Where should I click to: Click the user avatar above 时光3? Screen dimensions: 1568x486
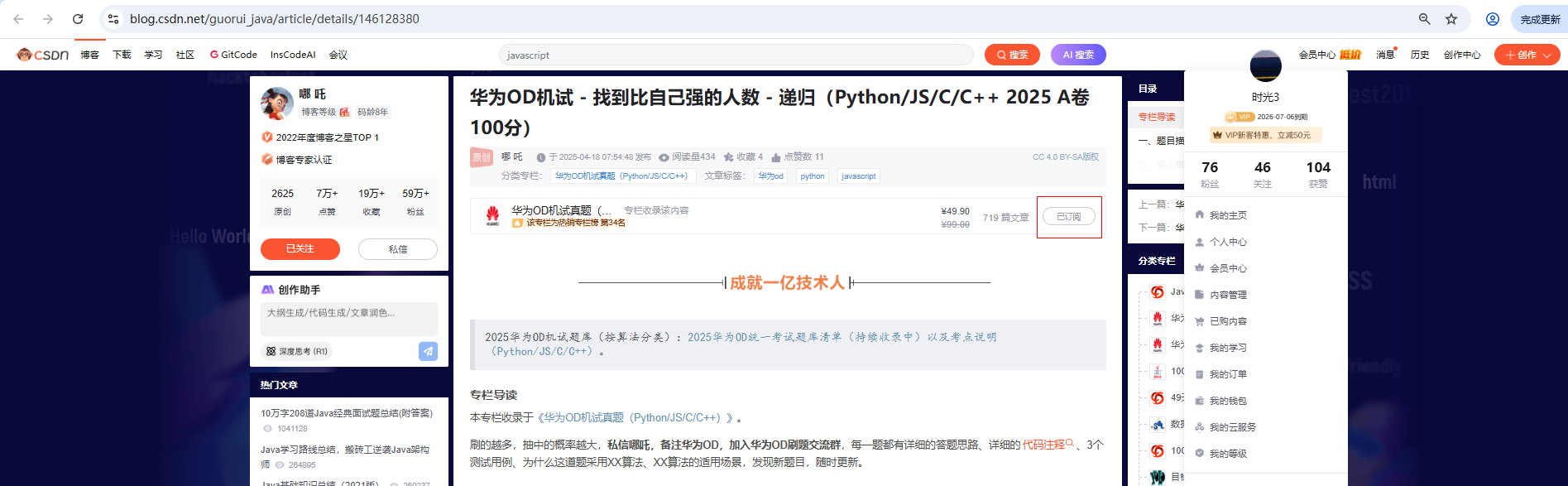1265,65
